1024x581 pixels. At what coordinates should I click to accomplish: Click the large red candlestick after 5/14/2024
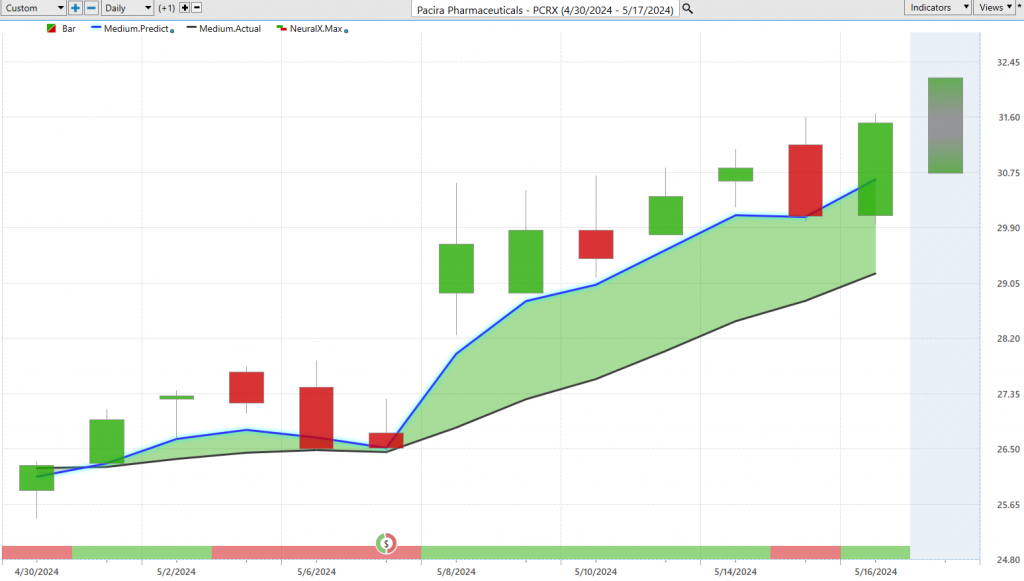point(805,180)
